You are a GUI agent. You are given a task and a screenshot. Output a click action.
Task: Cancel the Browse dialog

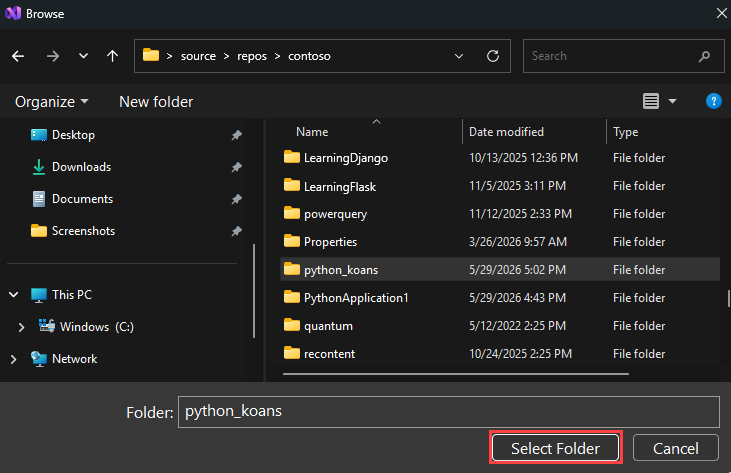[x=676, y=448]
